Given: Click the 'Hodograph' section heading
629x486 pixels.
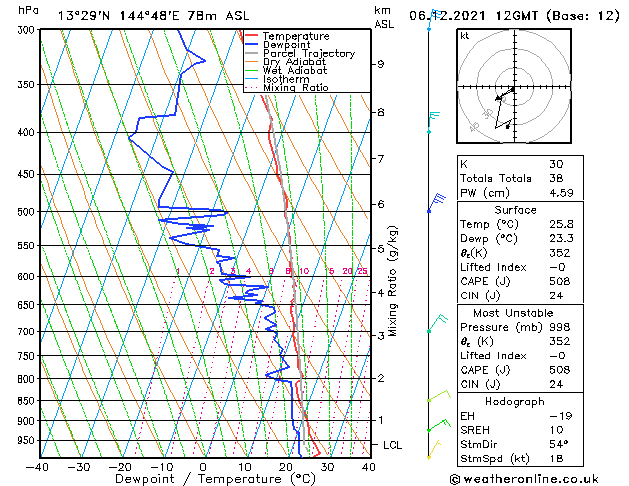Looking at the screenshot, I should click(515, 402).
